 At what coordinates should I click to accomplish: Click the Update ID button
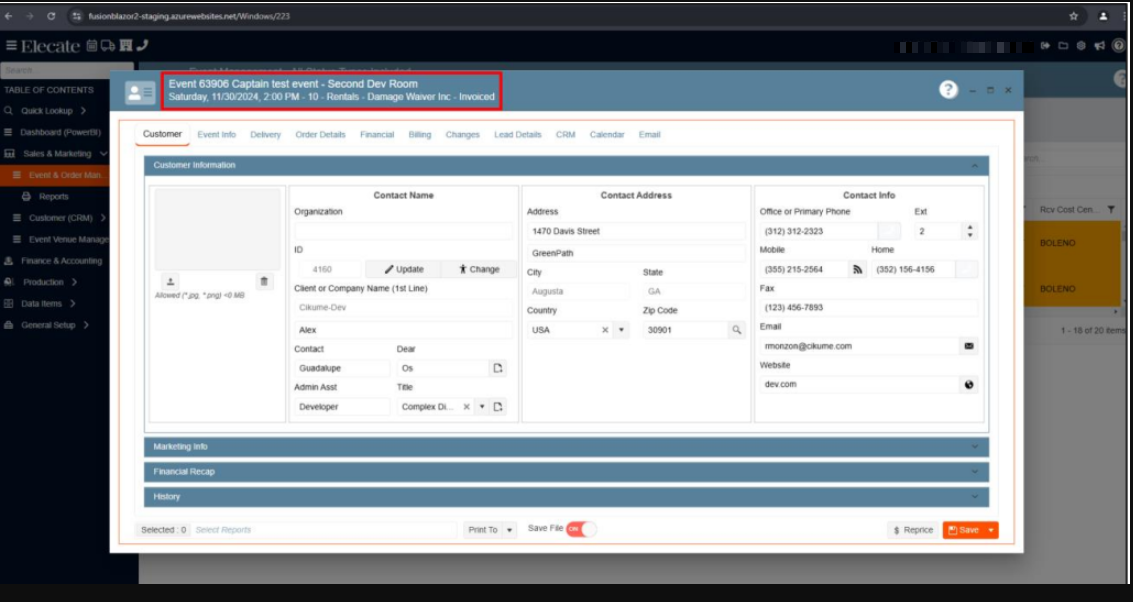pyautogui.click(x=403, y=269)
